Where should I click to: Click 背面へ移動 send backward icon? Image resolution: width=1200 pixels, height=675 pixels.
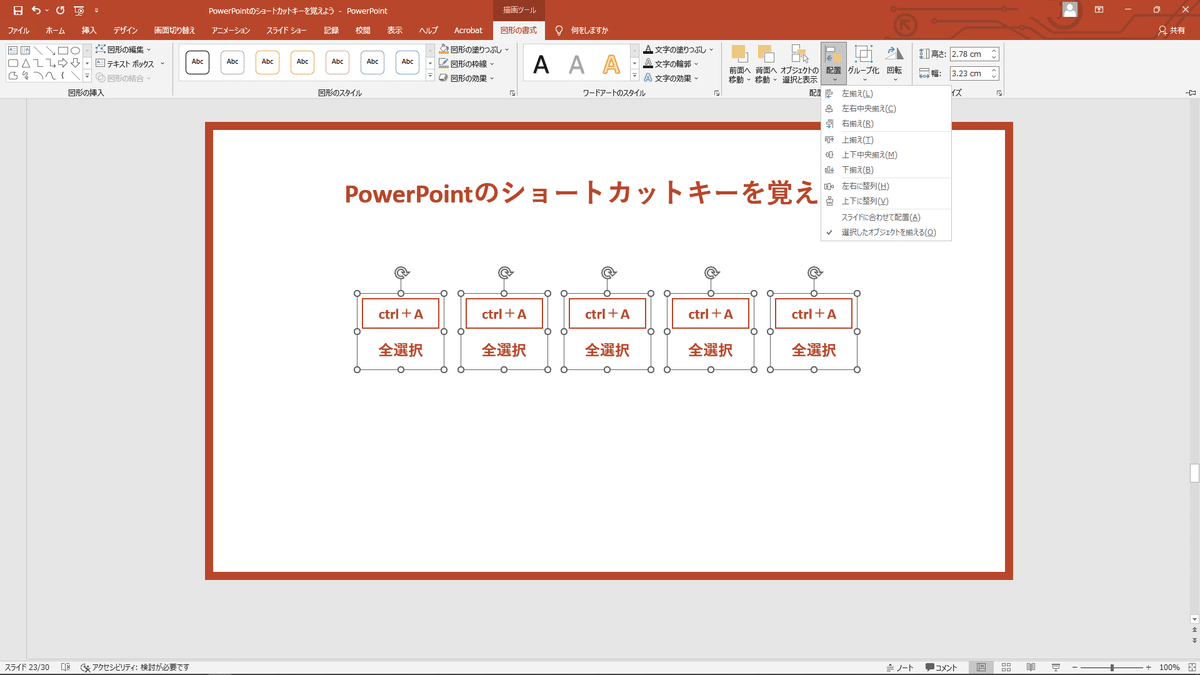[x=766, y=54]
